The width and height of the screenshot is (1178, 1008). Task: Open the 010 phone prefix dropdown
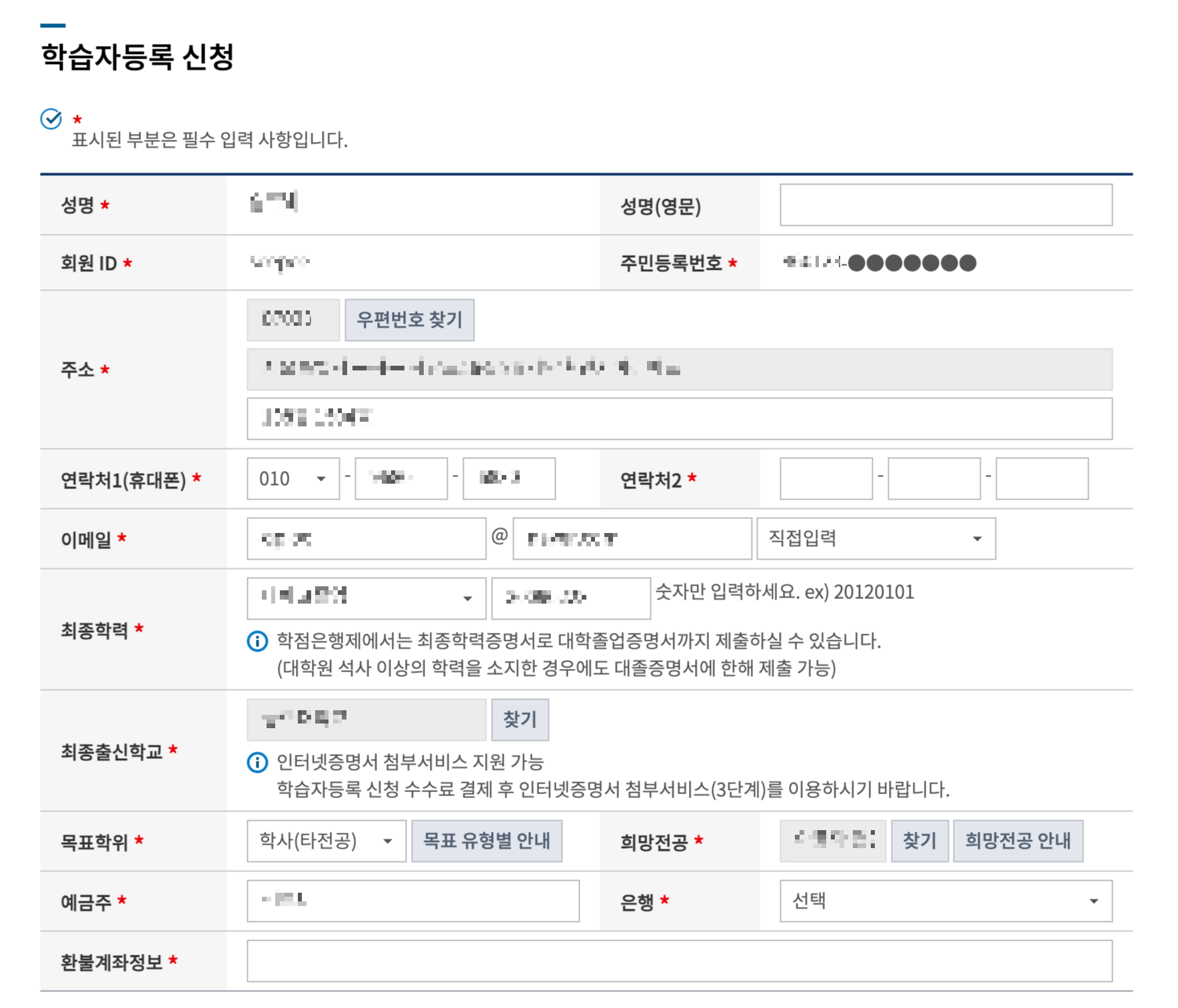tap(293, 478)
